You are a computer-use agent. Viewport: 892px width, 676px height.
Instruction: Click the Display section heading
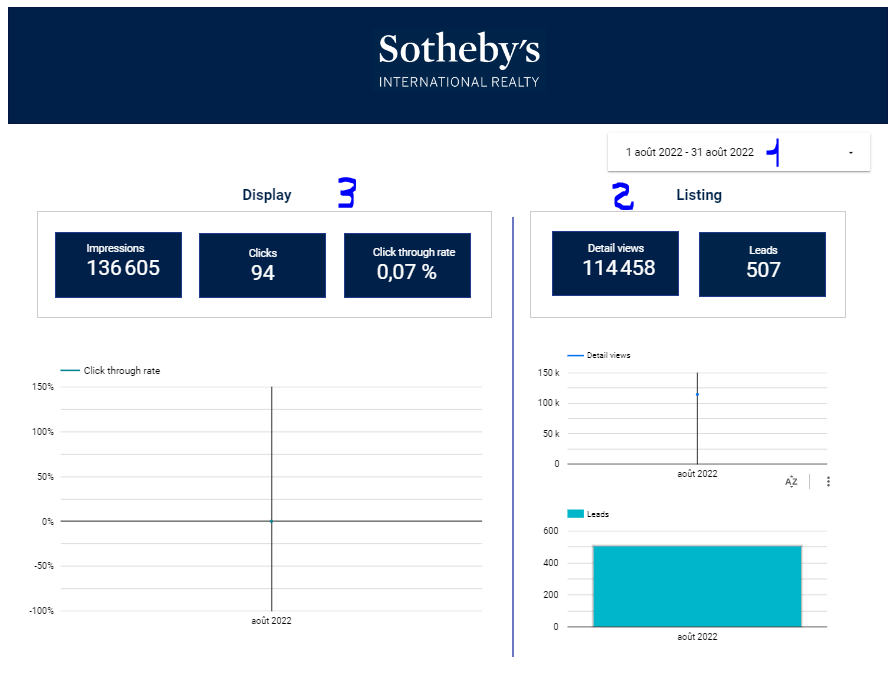(x=267, y=195)
